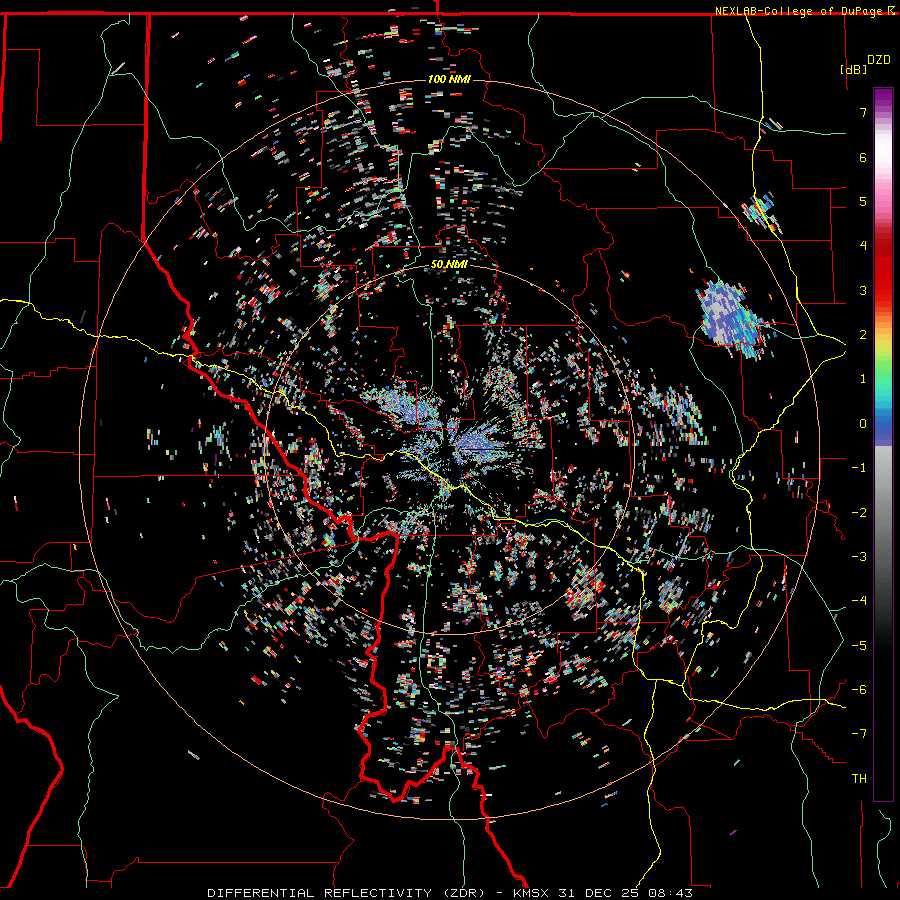The image size is (900, 900).
Task: Click the -7 value on the scale
Action: click(x=859, y=734)
